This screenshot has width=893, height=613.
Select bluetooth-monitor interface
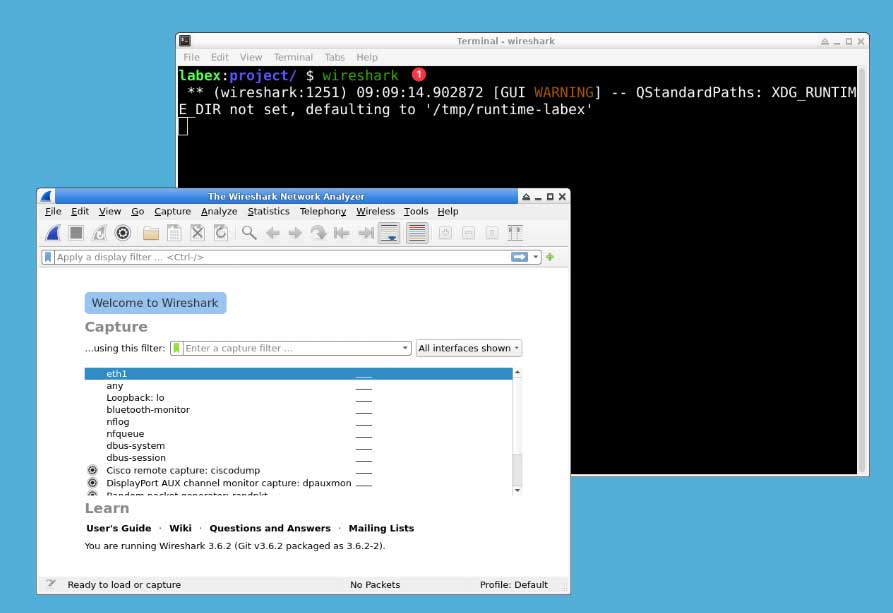point(298,410)
